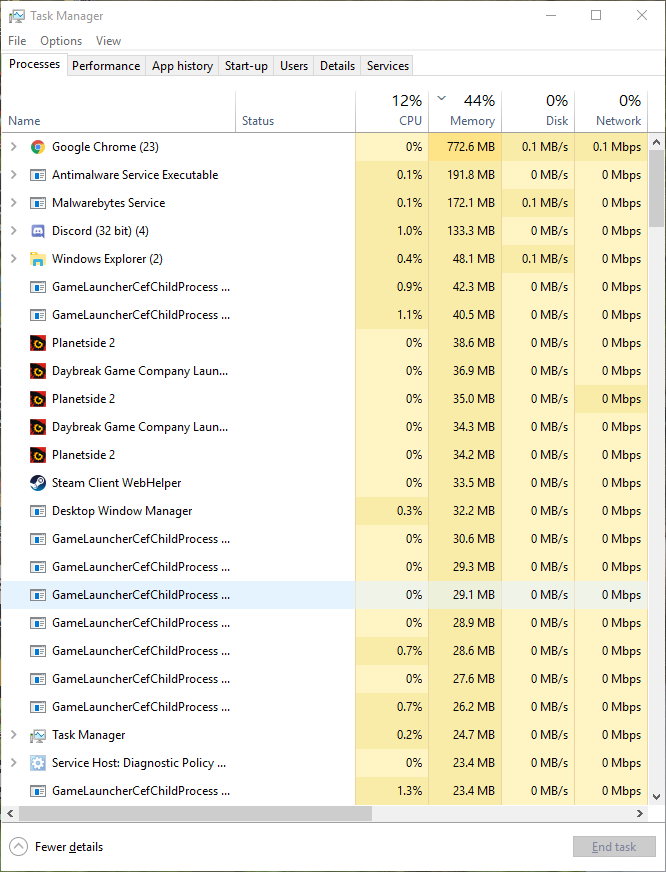
Task: Click GameLauncherCefChildProcess icon using 26.2 MB
Action: [38, 707]
